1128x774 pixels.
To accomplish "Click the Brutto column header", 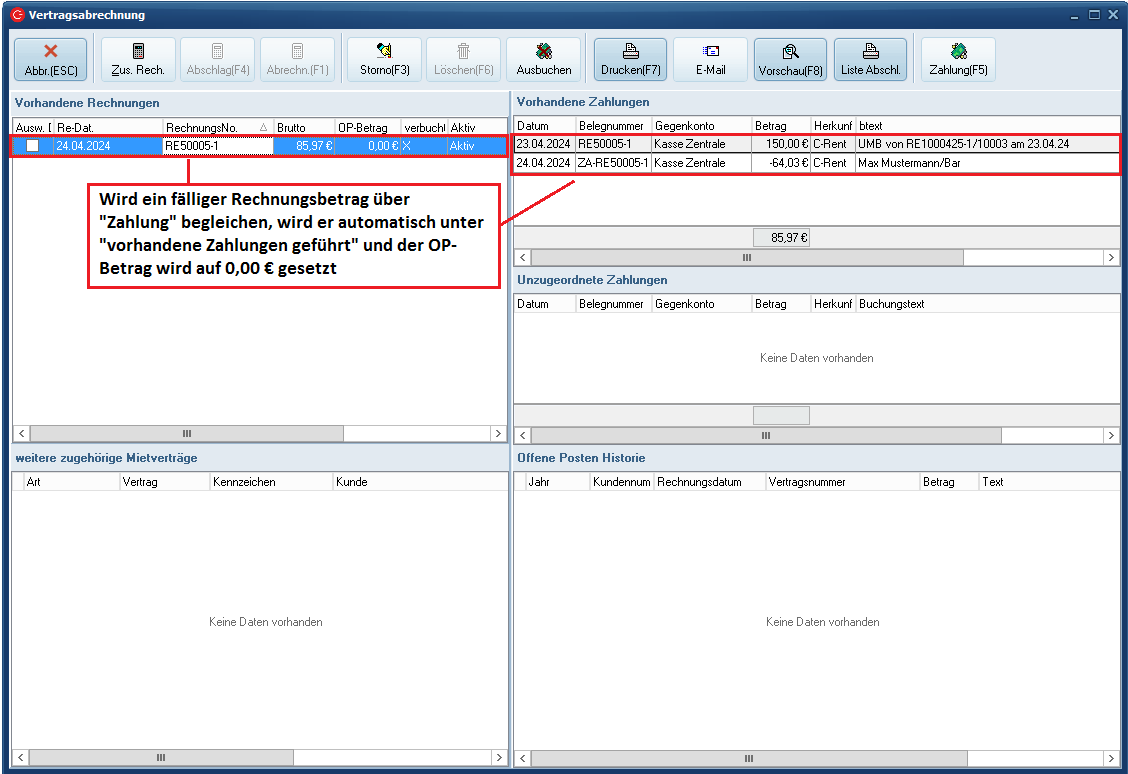I will pyautogui.click(x=303, y=127).
